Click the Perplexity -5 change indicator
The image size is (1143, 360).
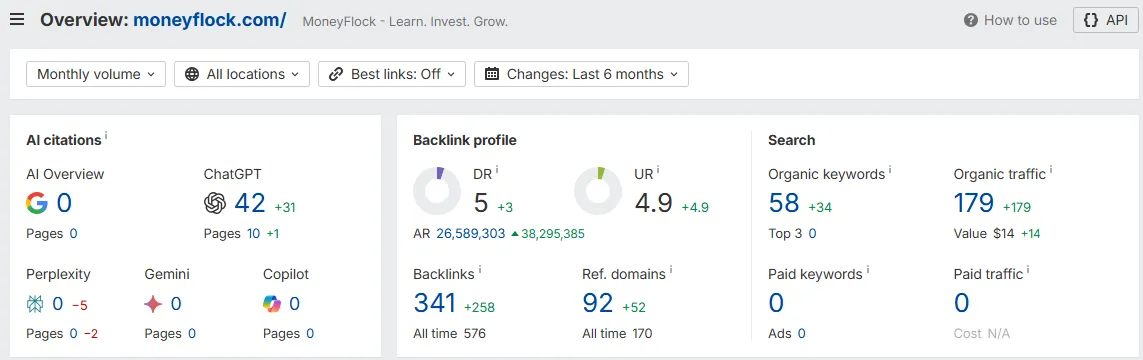[x=80, y=306]
